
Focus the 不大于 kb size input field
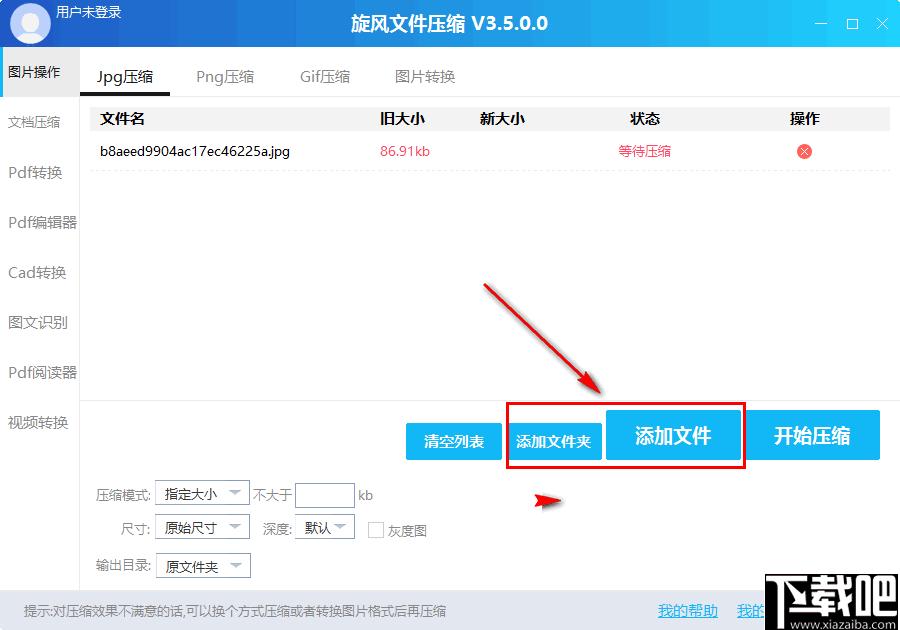point(324,495)
